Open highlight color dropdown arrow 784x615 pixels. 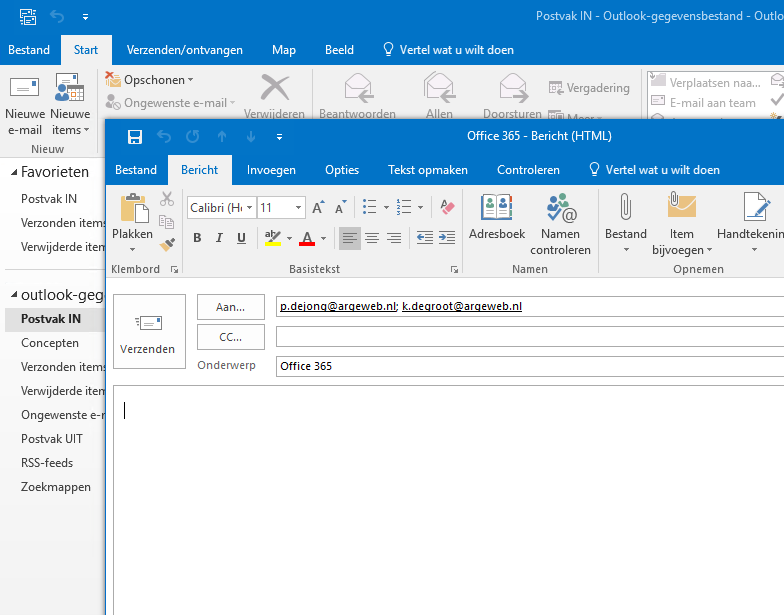289,238
